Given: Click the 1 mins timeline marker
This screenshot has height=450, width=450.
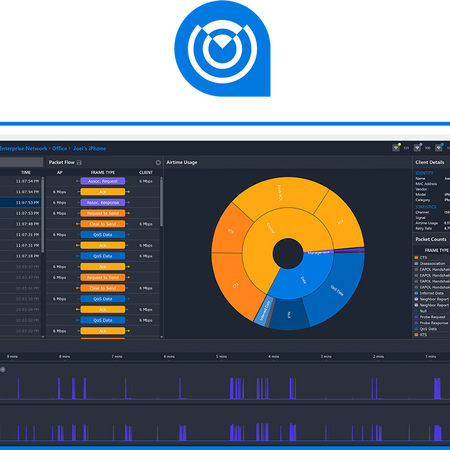Looking at the screenshot, I should (x=430, y=356).
